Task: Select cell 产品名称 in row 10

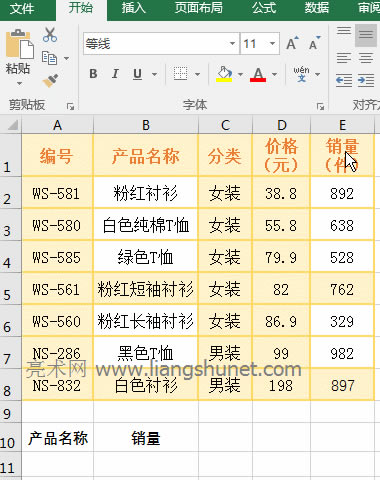Action: click(x=57, y=438)
